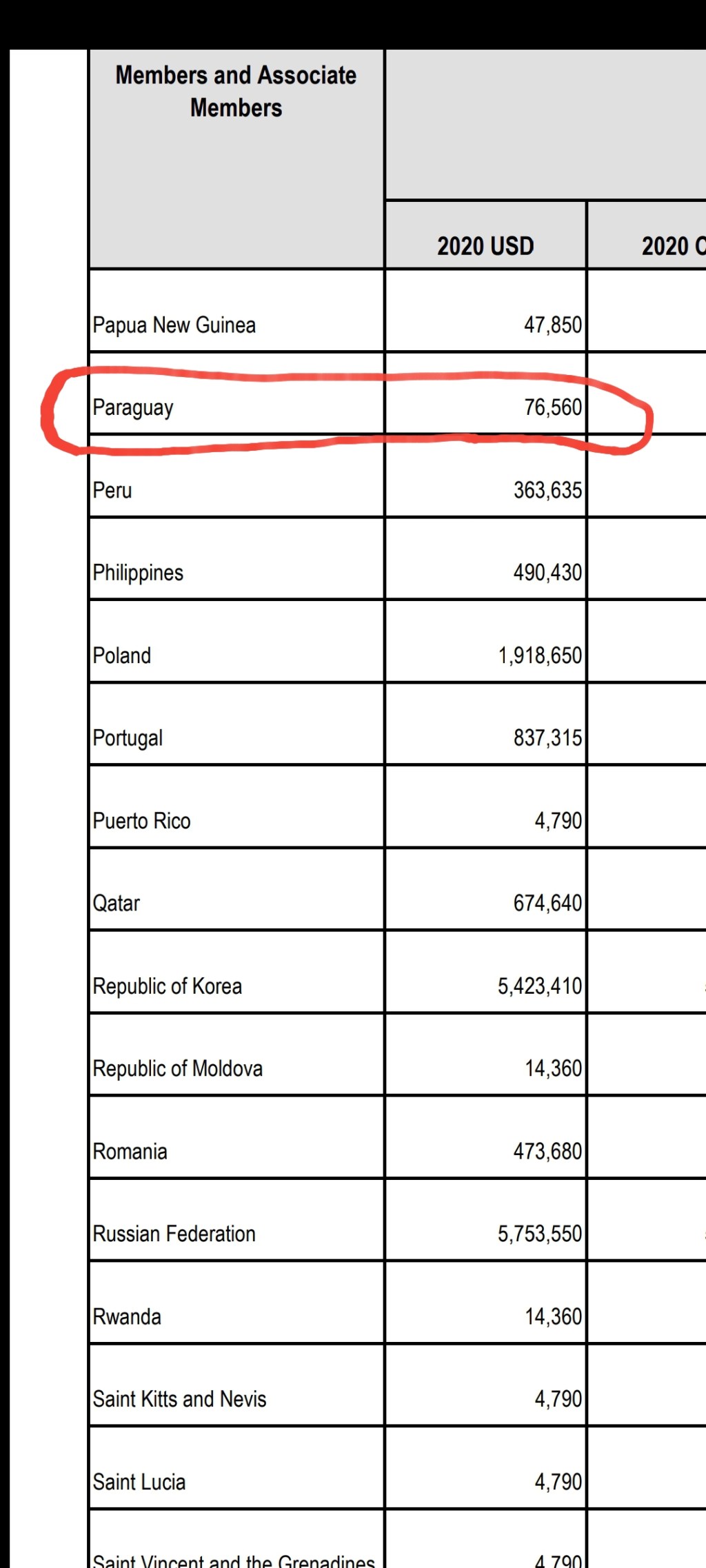Image resolution: width=706 pixels, height=1568 pixels.
Task: Select the Puerto Rico cell
Action: (x=142, y=821)
